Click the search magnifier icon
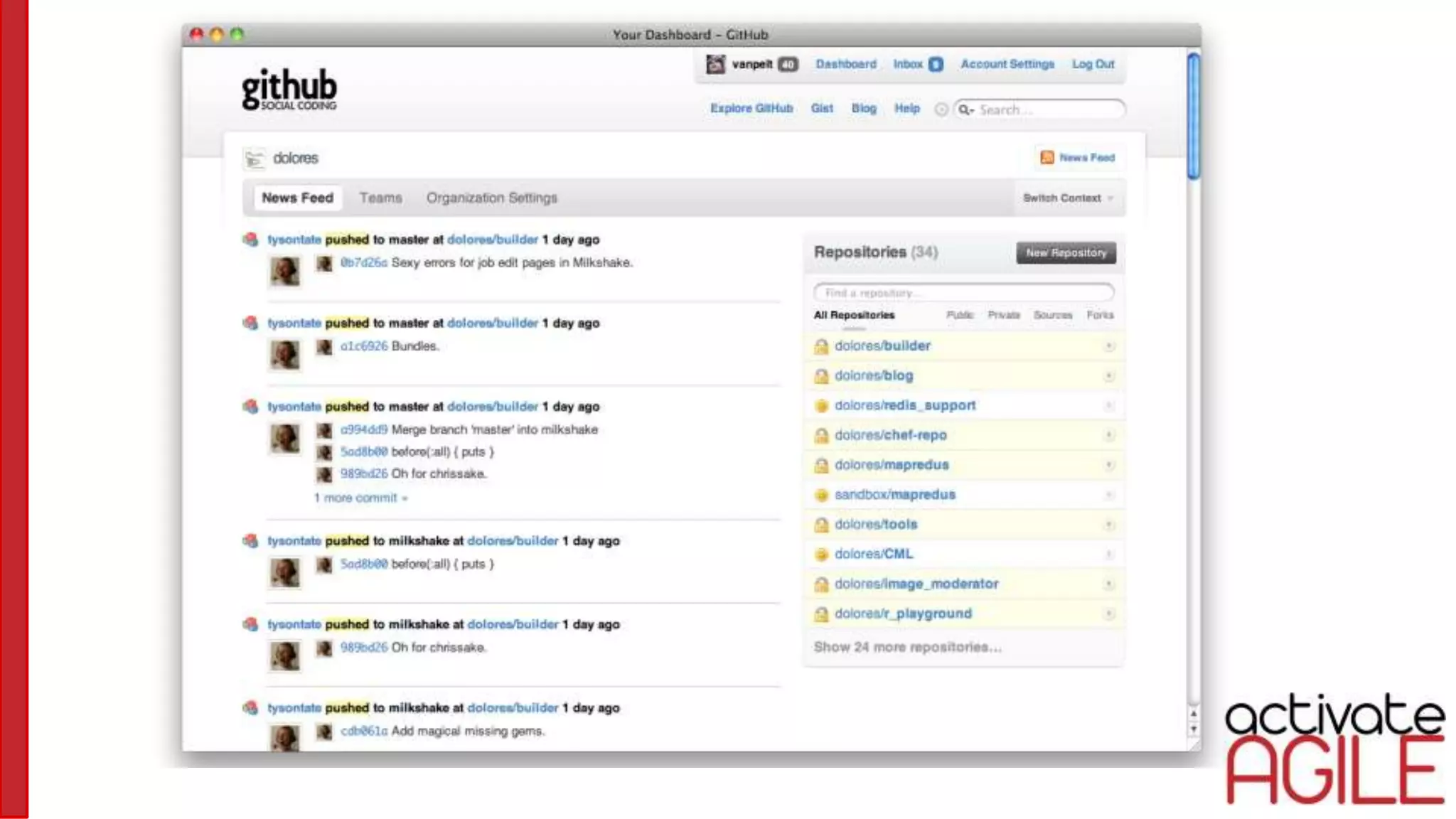Image resolution: width=1456 pixels, height=819 pixels. point(964,109)
